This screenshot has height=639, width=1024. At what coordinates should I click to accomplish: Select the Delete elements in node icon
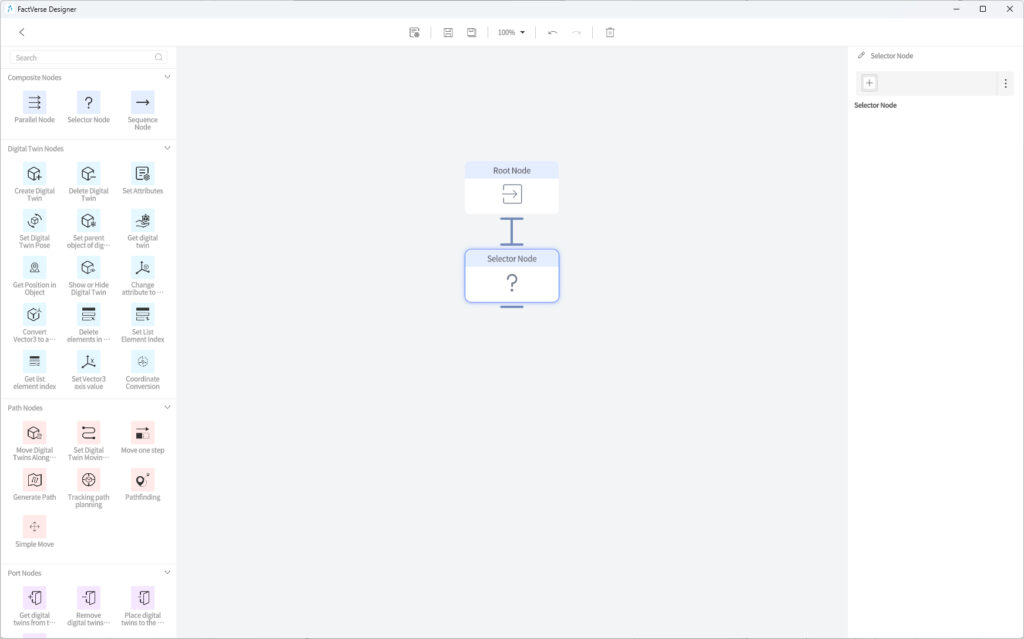tap(89, 315)
